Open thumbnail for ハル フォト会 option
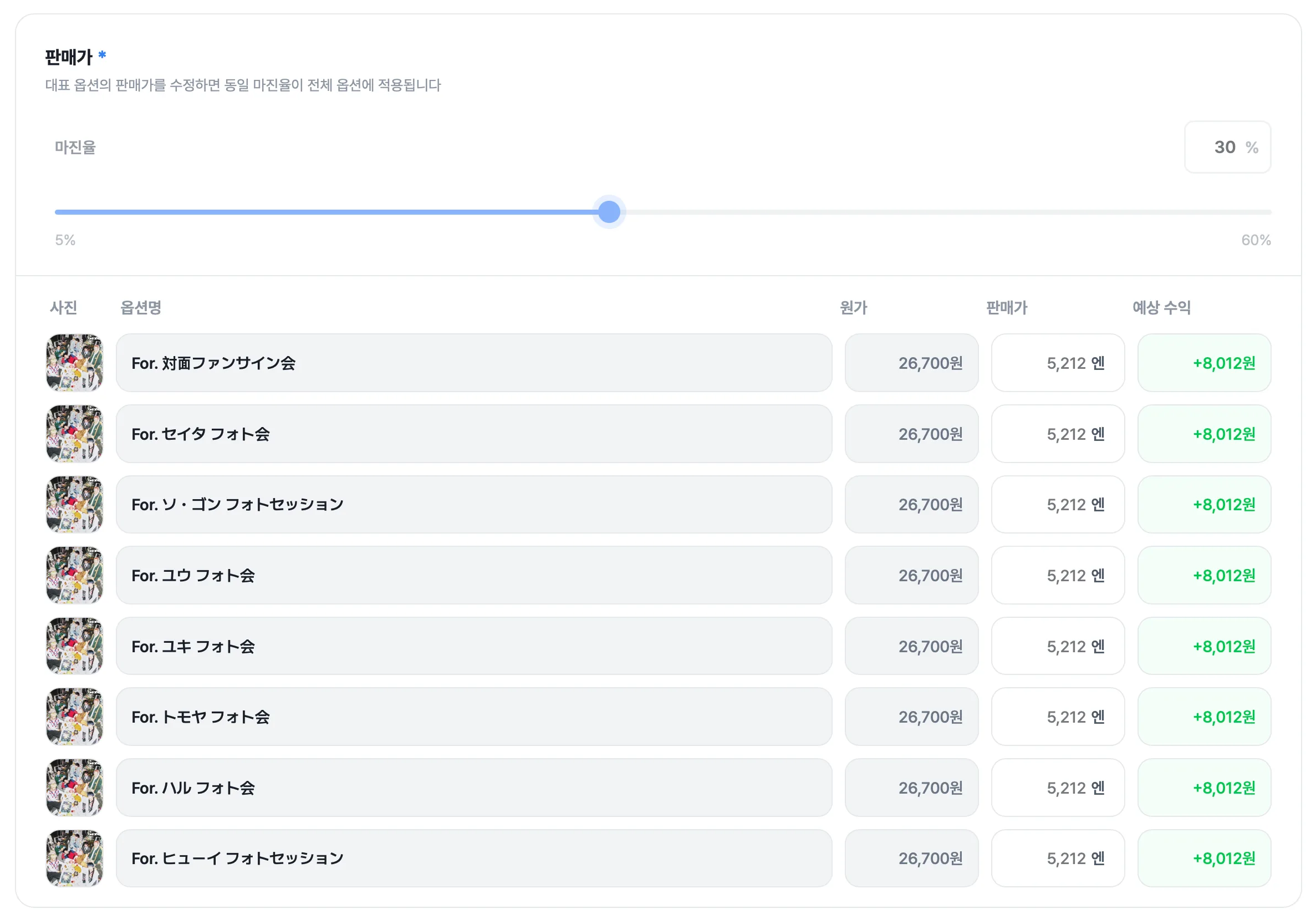The width and height of the screenshot is (1316, 914). pos(74,788)
